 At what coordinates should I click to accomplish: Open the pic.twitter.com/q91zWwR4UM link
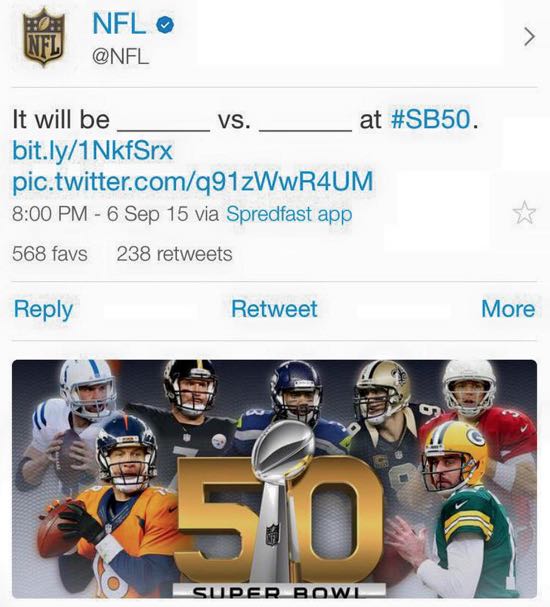point(193,182)
